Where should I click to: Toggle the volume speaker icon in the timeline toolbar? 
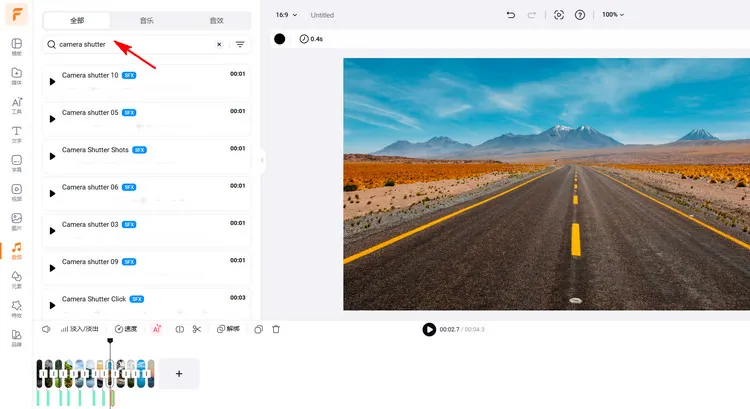[x=46, y=329]
